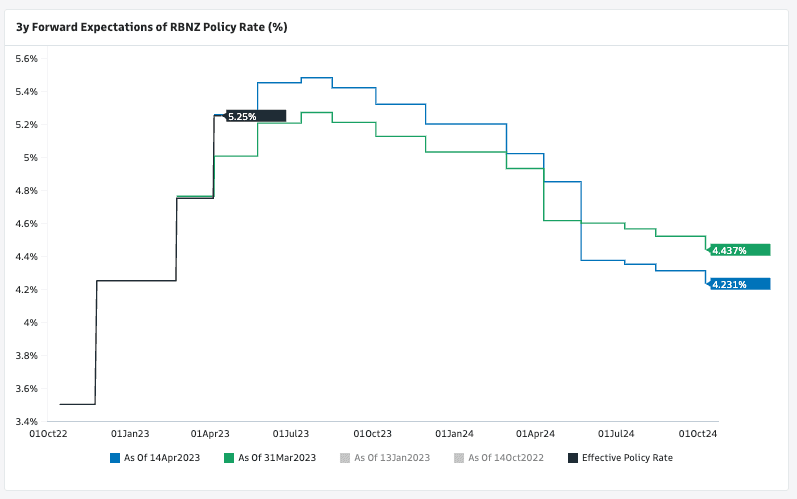Click the blue As Of 14Apr2023 legend swatch
Image resolution: width=797 pixels, height=499 pixels.
(115, 458)
